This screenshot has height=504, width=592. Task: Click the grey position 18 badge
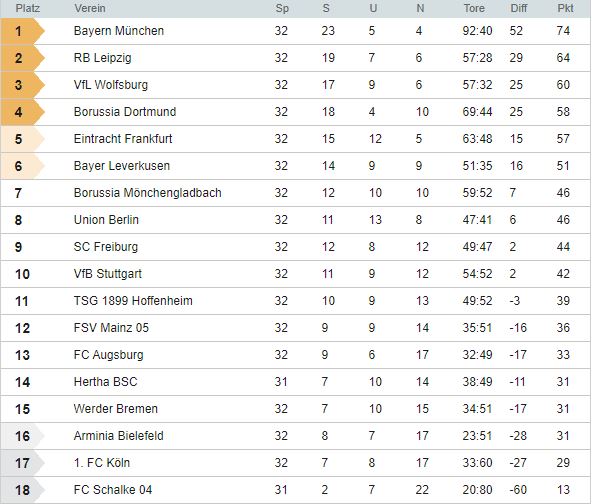(x=23, y=490)
